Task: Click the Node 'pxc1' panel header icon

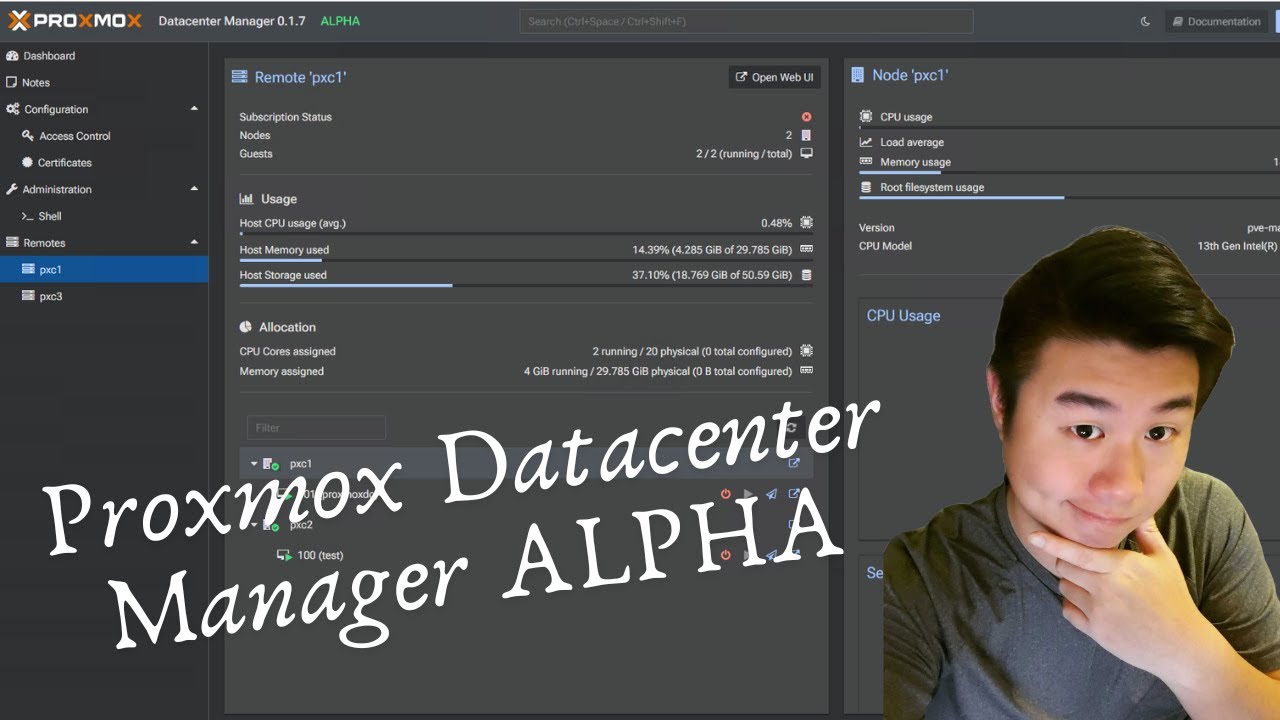Action: 858,75
